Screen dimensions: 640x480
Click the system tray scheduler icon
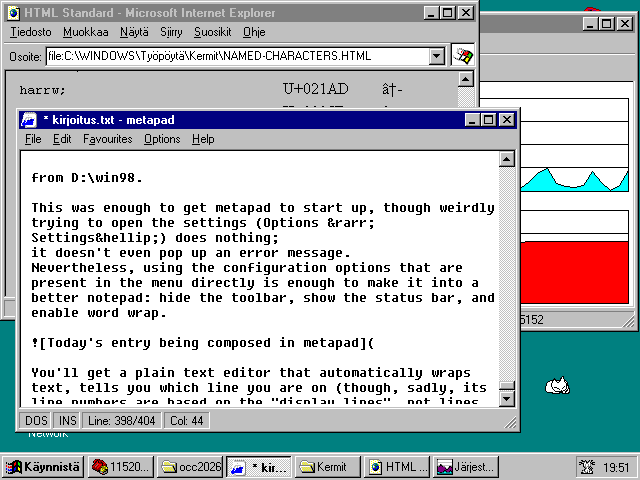(x=587, y=467)
